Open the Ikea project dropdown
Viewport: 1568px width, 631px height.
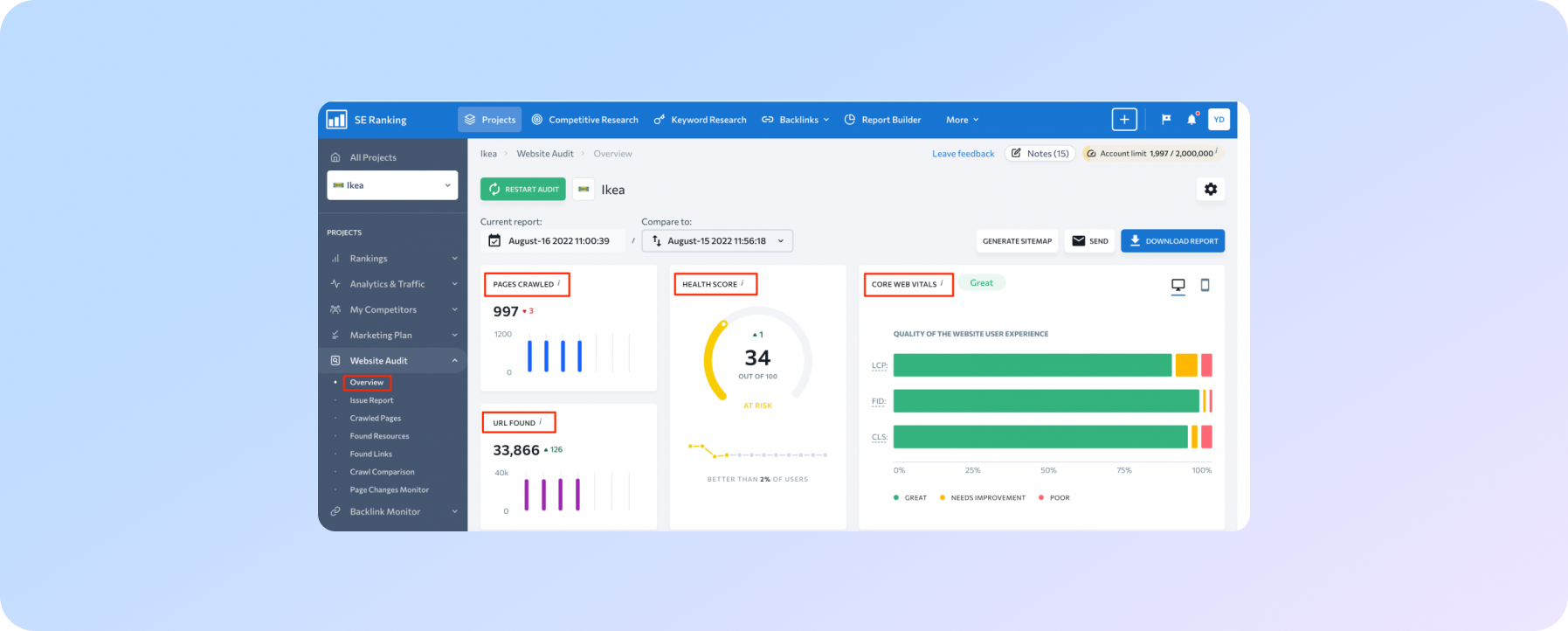(392, 185)
